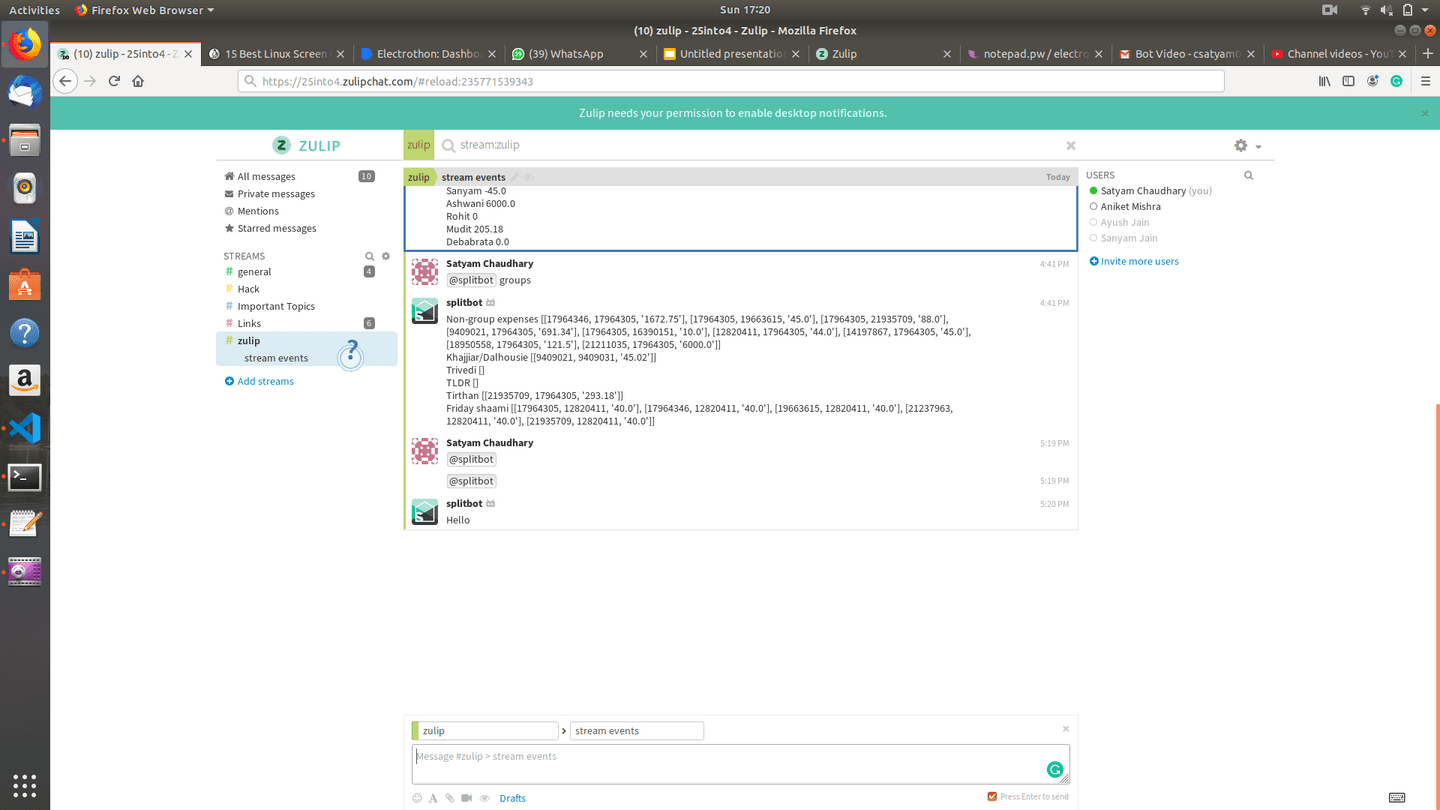Image resolution: width=1440 pixels, height=810 pixels.
Task: Open a new Firefox tab
Action: 1427,54
